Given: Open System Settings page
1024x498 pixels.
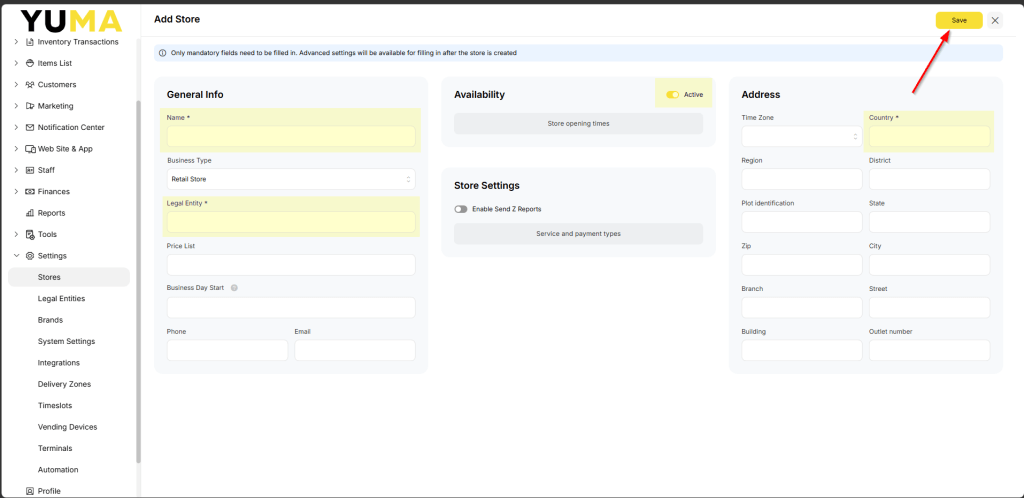Looking at the screenshot, I should [x=67, y=341].
